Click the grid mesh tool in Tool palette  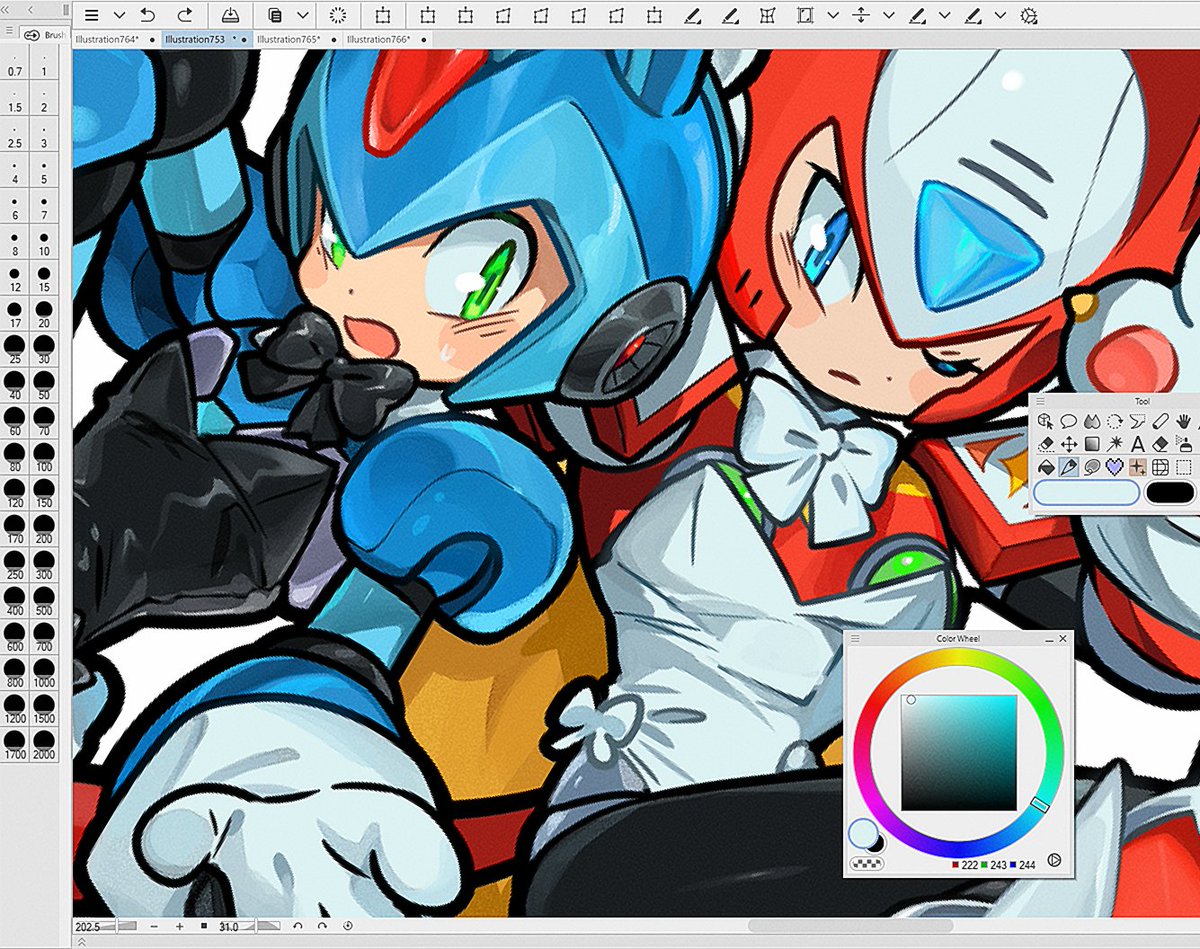(x=1160, y=467)
